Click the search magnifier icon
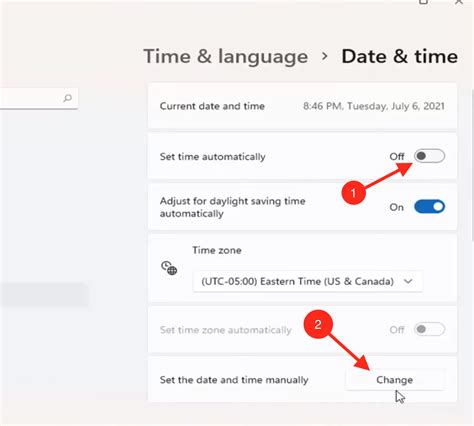This screenshot has width=474, height=426. (68, 98)
